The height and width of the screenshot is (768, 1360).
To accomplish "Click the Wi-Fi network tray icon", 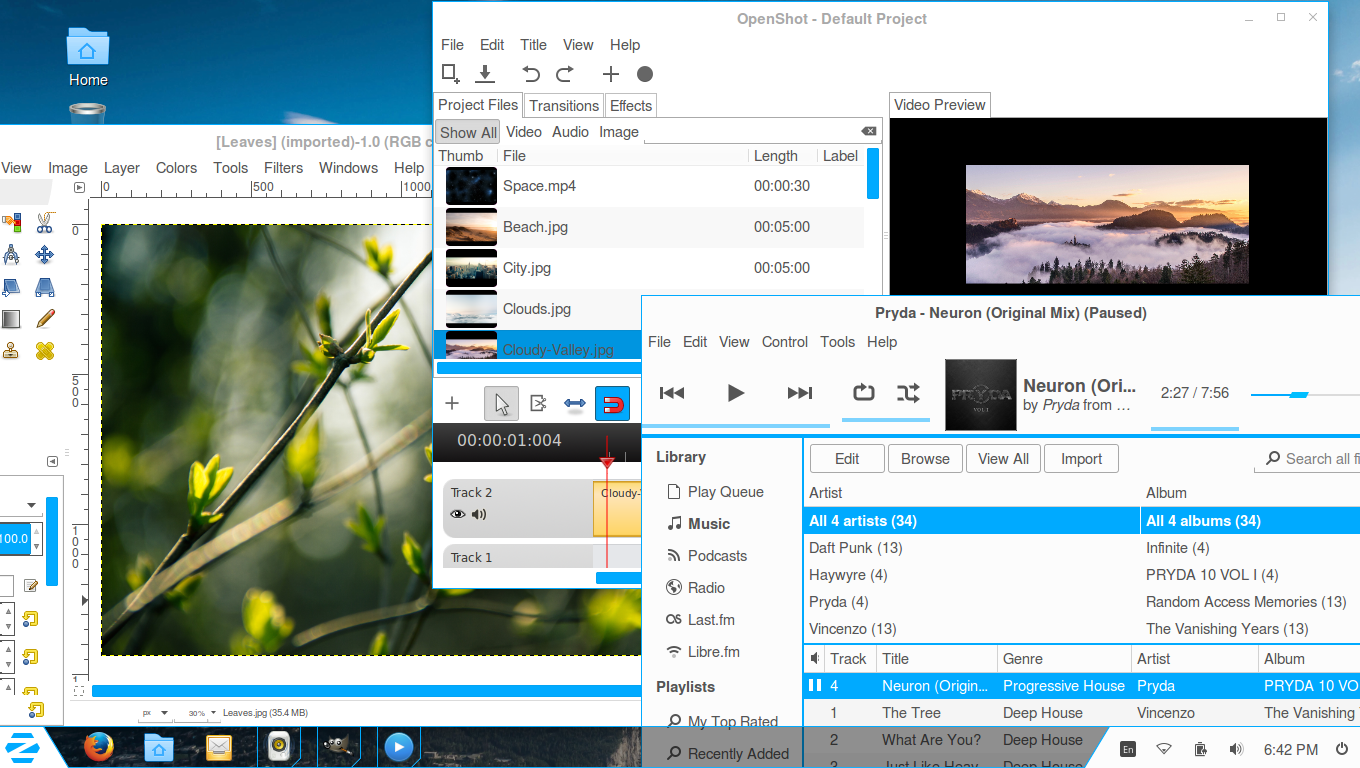I will (1164, 749).
